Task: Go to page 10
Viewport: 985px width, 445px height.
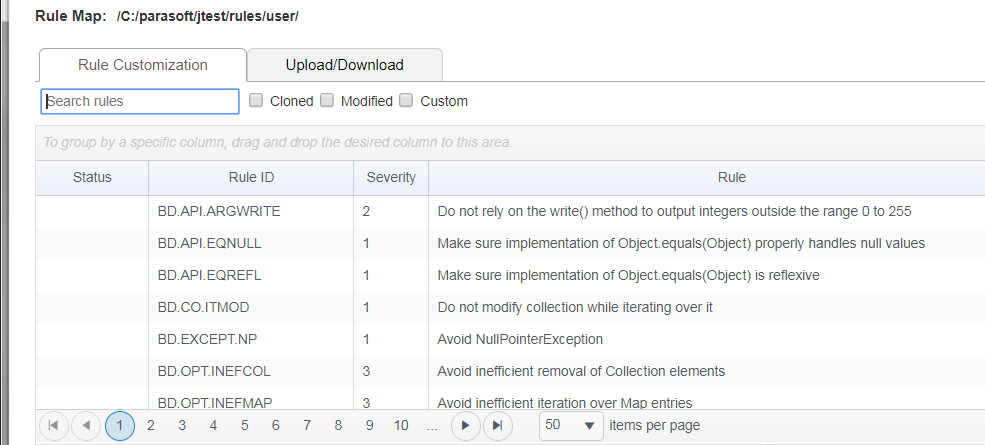Action: (x=401, y=426)
